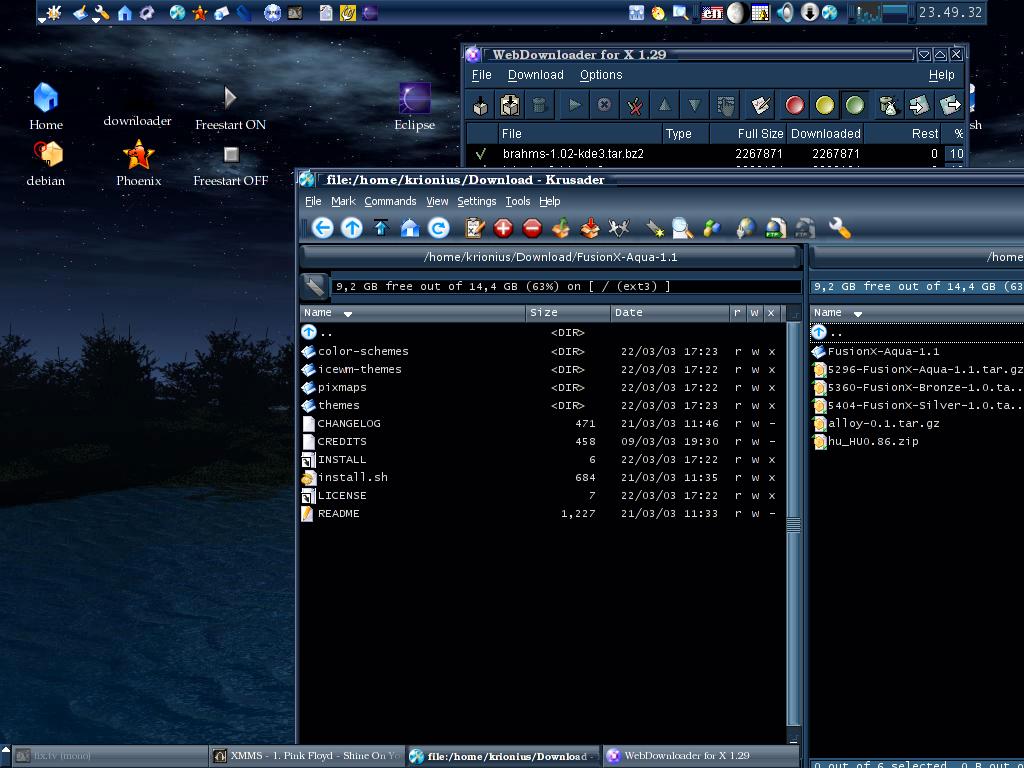Click the add new download icon in WebDownloader
The width and height of the screenshot is (1024, 768).
(x=481, y=105)
